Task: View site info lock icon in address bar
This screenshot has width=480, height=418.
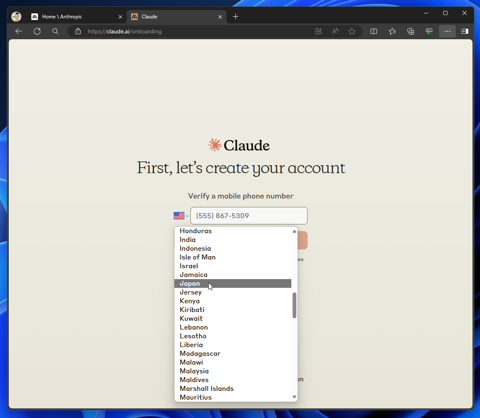Action: click(78, 31)
